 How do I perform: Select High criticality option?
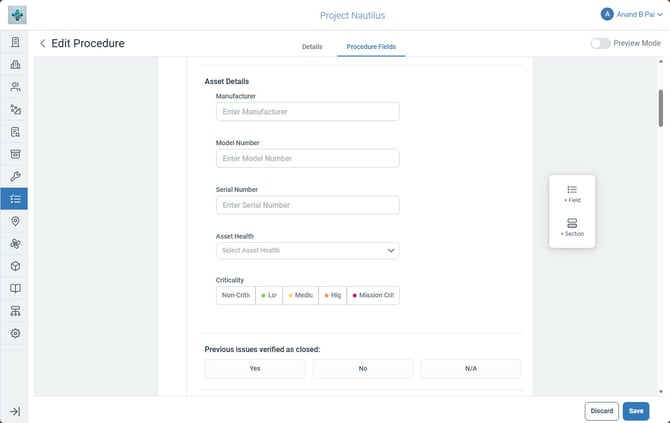(x=332, y=295)
